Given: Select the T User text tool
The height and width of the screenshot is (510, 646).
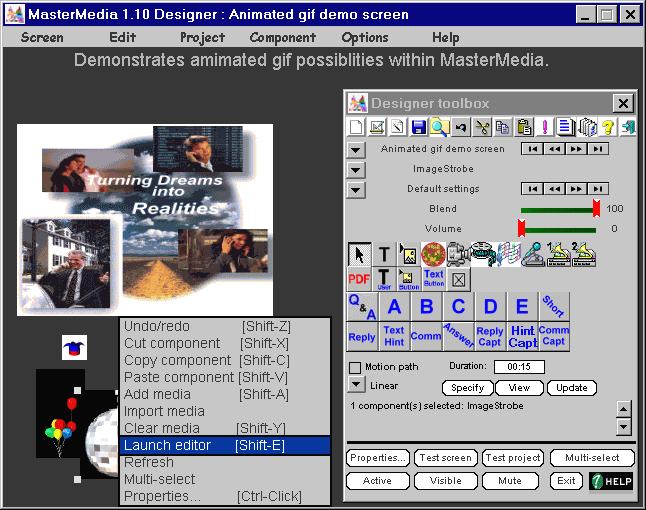Looking at the screenshot, I should tap(384, 279).
